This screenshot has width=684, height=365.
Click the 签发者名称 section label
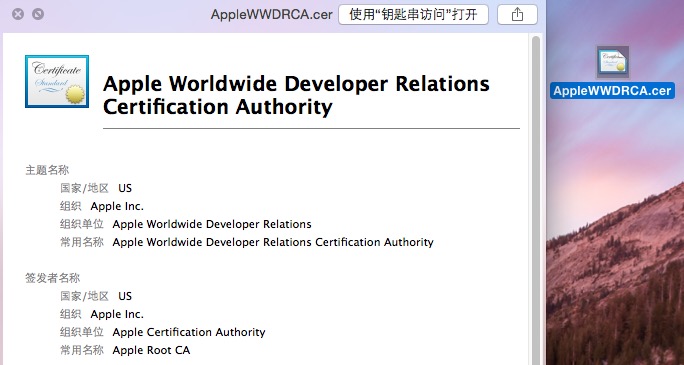click(53, 278)
